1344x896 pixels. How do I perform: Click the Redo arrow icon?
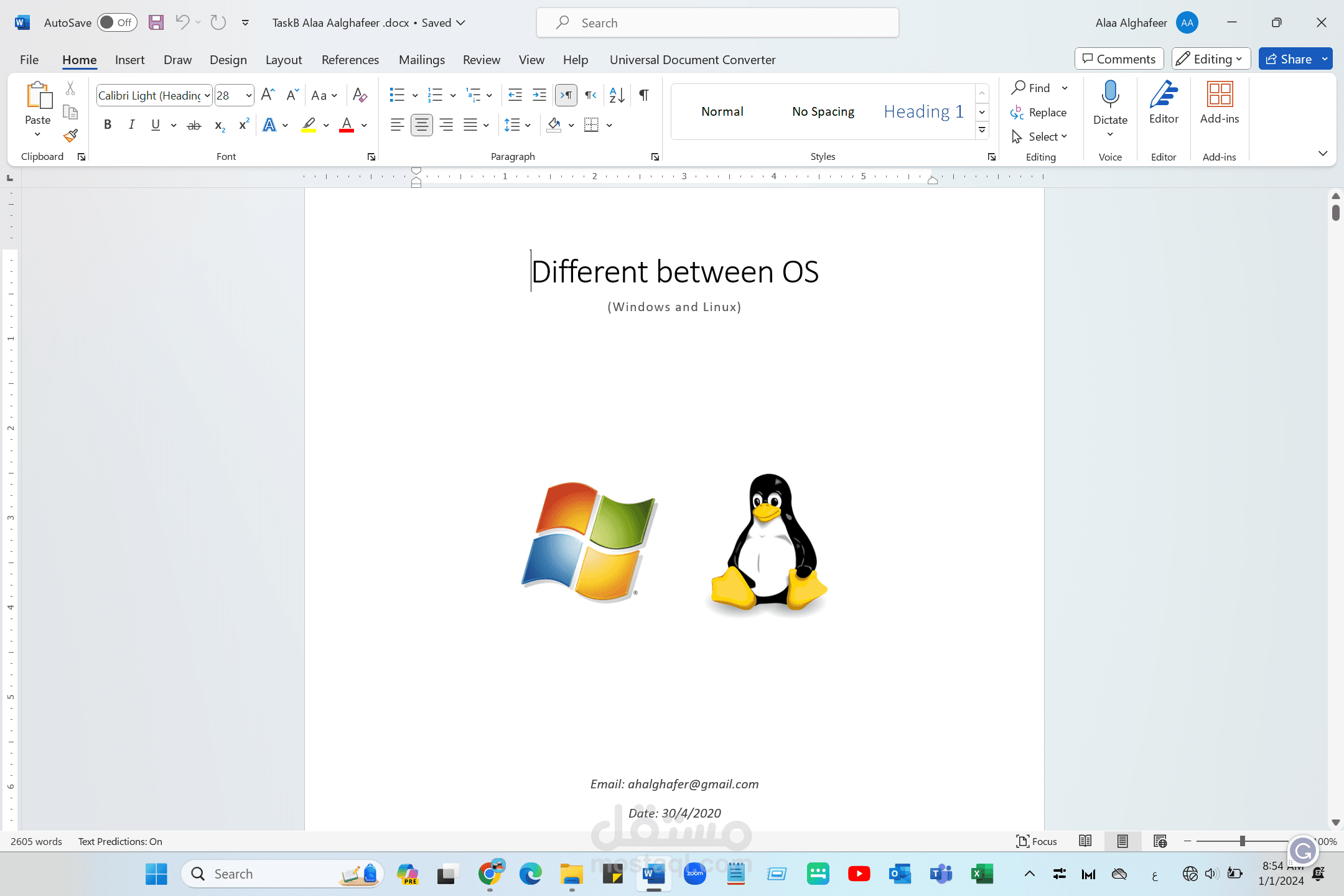pyautogui.click(x=218, y=23)
